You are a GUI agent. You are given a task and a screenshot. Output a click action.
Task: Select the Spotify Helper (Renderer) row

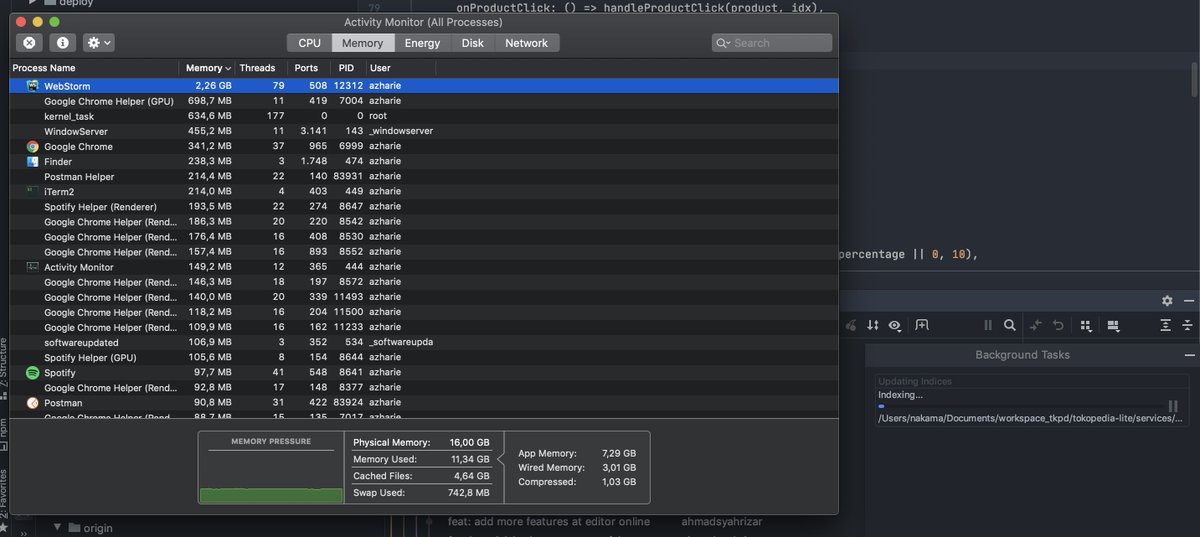click(x=424, y=206)
